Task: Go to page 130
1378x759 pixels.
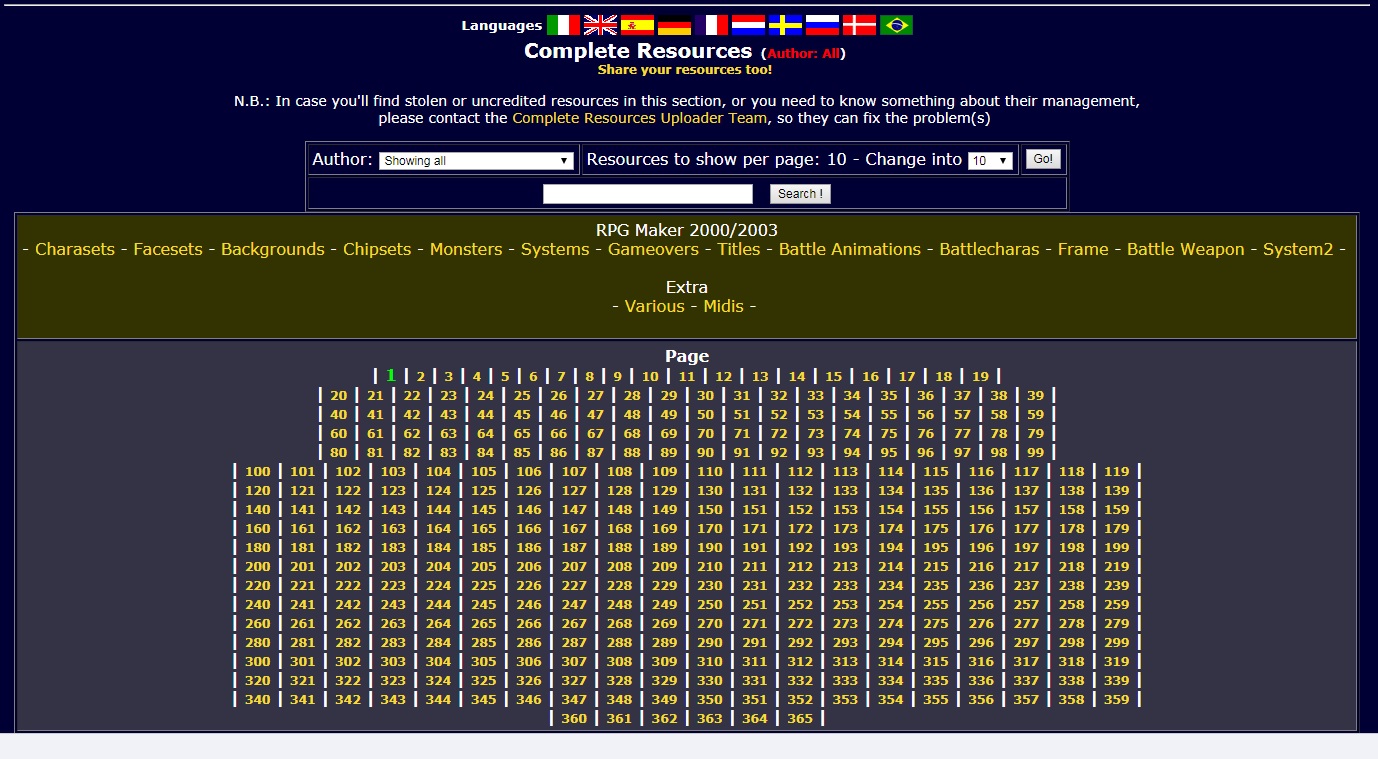Action: (710, 491)
